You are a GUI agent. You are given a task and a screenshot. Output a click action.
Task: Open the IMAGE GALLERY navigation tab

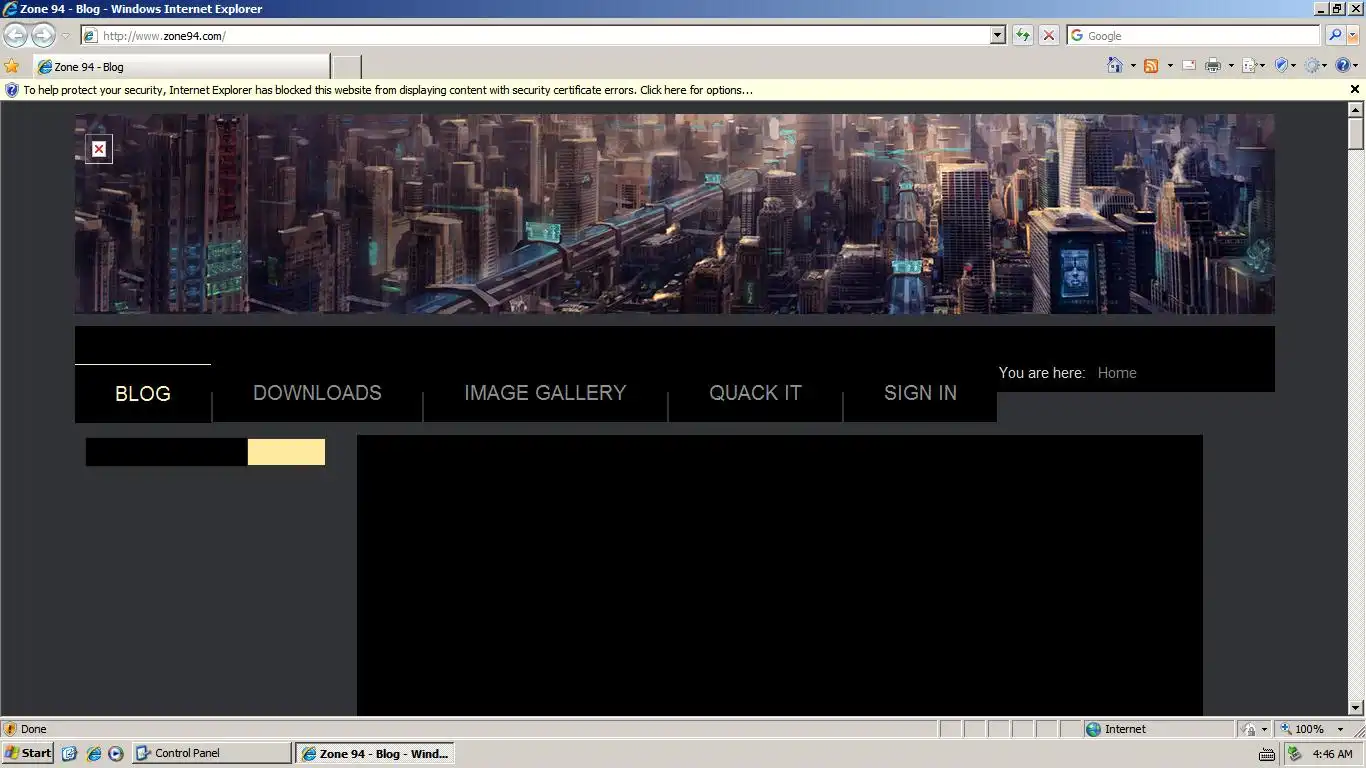pos(545,393)
